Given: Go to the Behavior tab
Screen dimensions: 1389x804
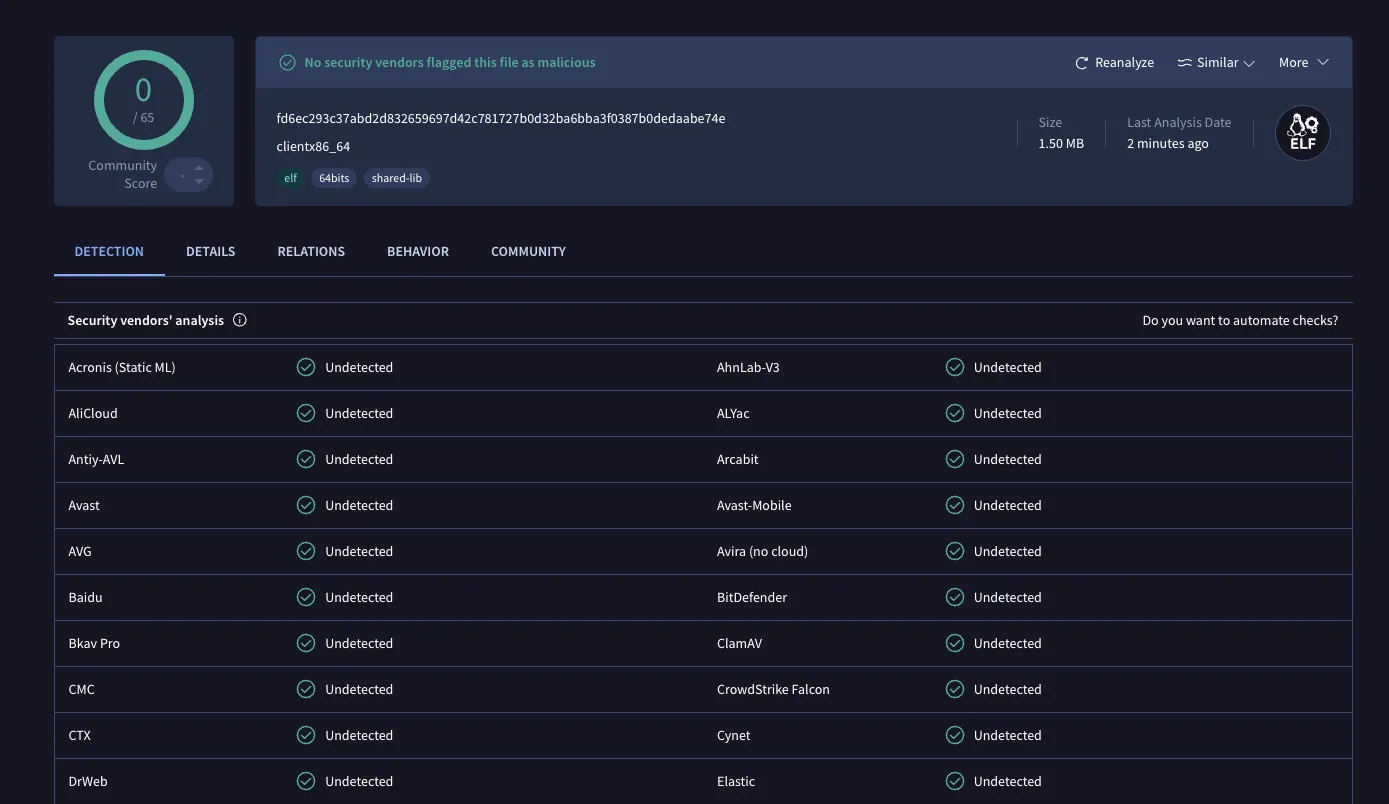Looking at the screenshot, I should point(418,251).
